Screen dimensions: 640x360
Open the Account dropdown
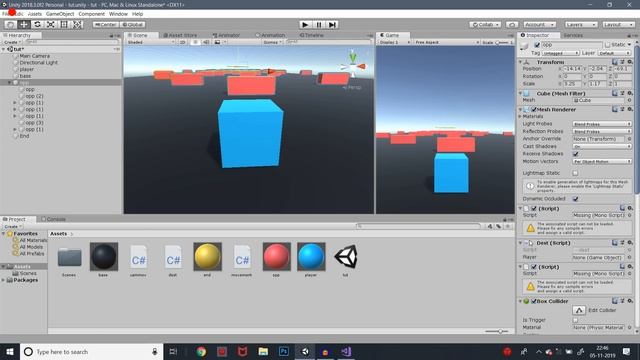click(540, 24)
